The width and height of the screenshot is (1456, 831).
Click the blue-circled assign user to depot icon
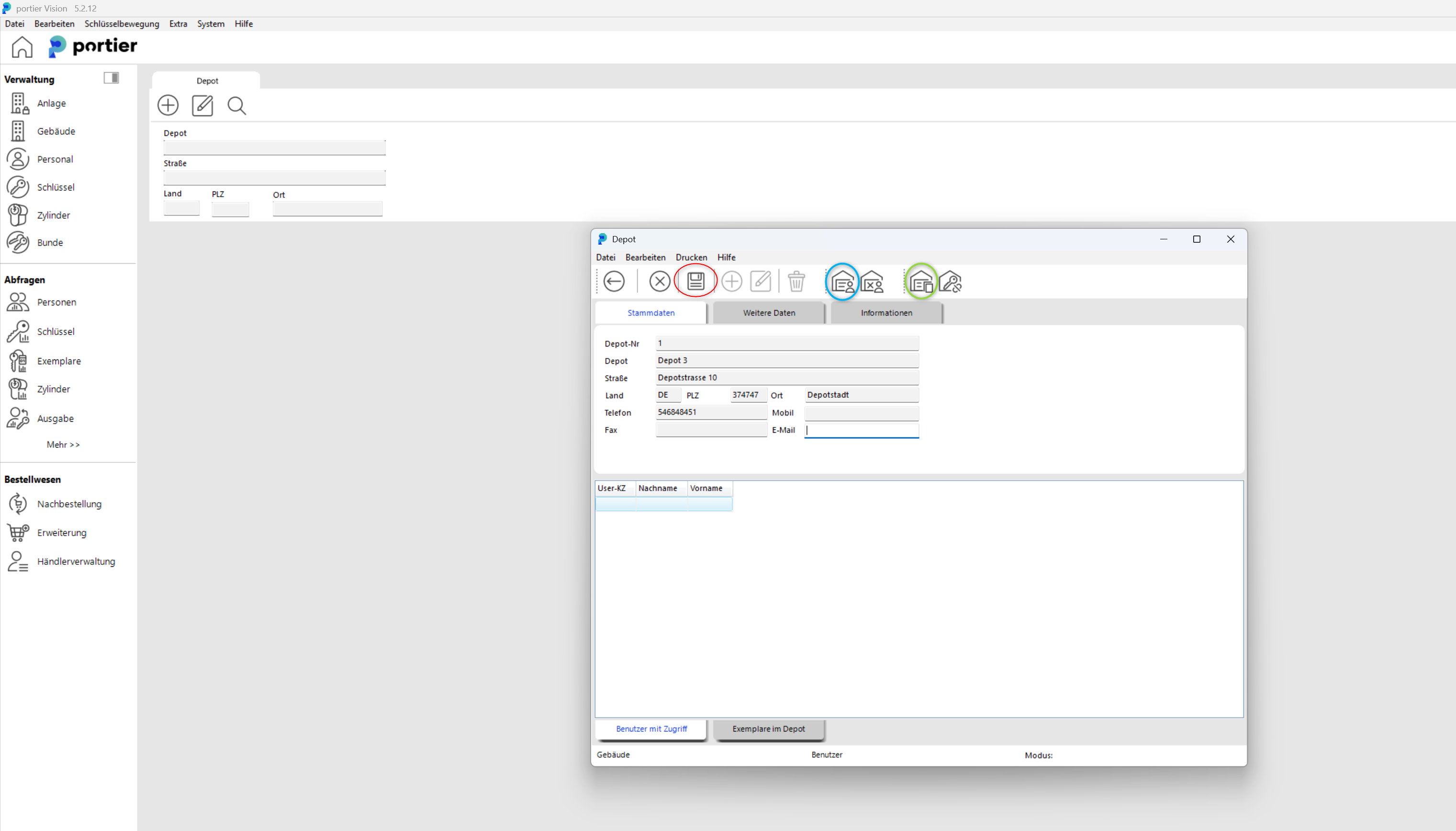point(842,281)
